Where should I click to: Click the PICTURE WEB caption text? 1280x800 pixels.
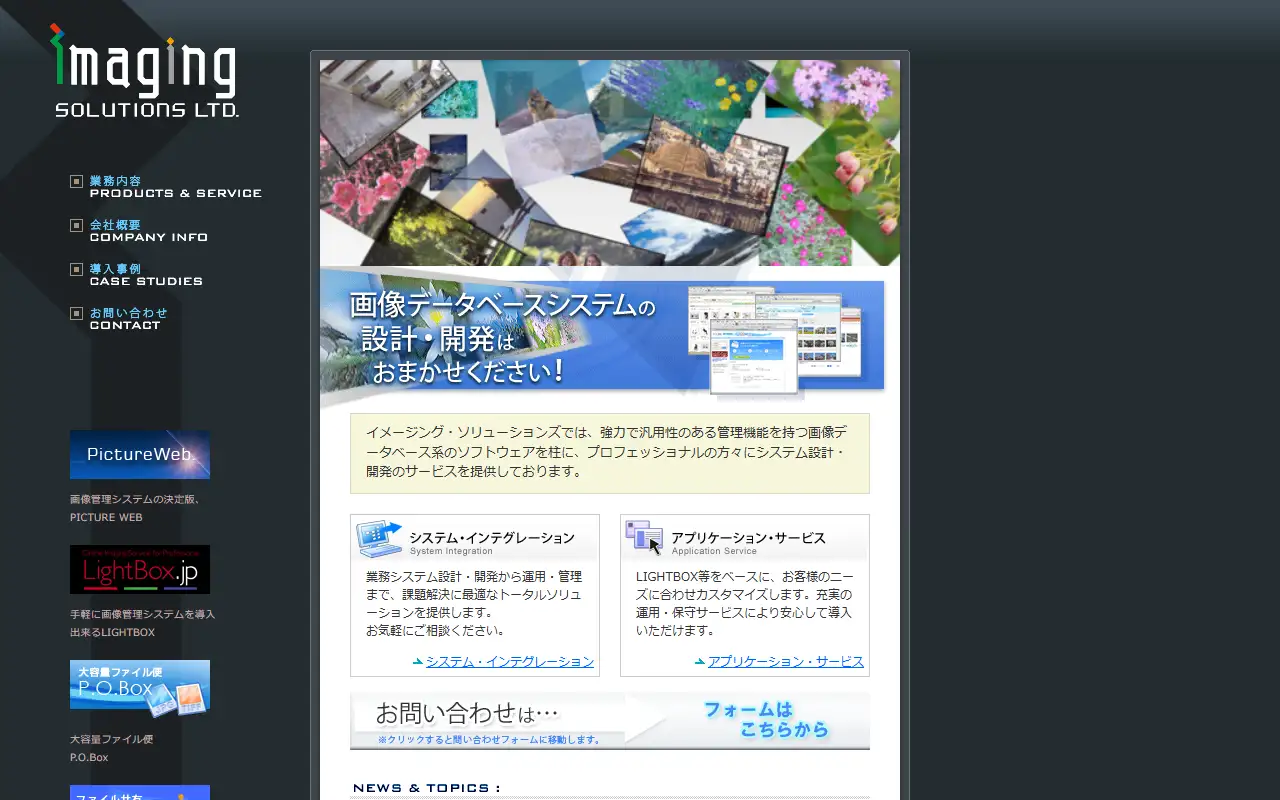point(106,517)
